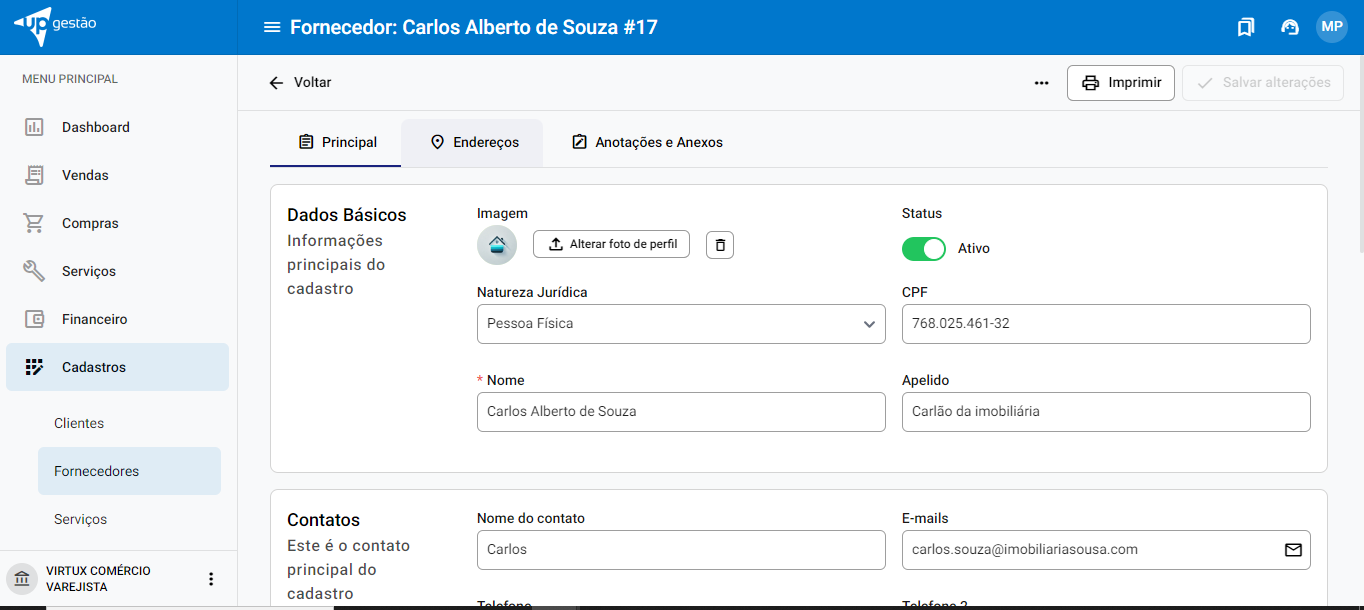The height and width of the screenshot is (610, 1364).
Task: Click the Apelido input field
Action: [x=1105, y=412]
